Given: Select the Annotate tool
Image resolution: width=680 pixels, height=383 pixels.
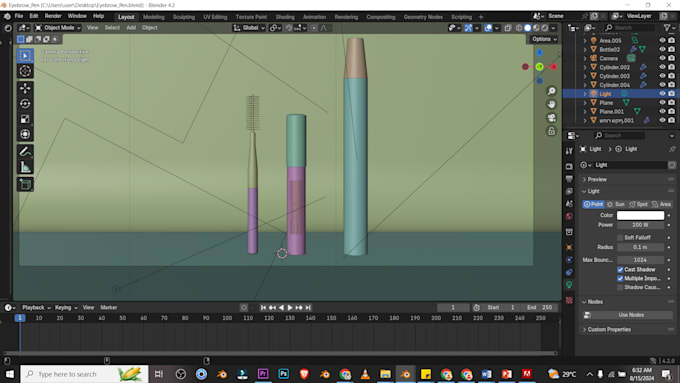Looking at the screenshot, I should 25,151.
